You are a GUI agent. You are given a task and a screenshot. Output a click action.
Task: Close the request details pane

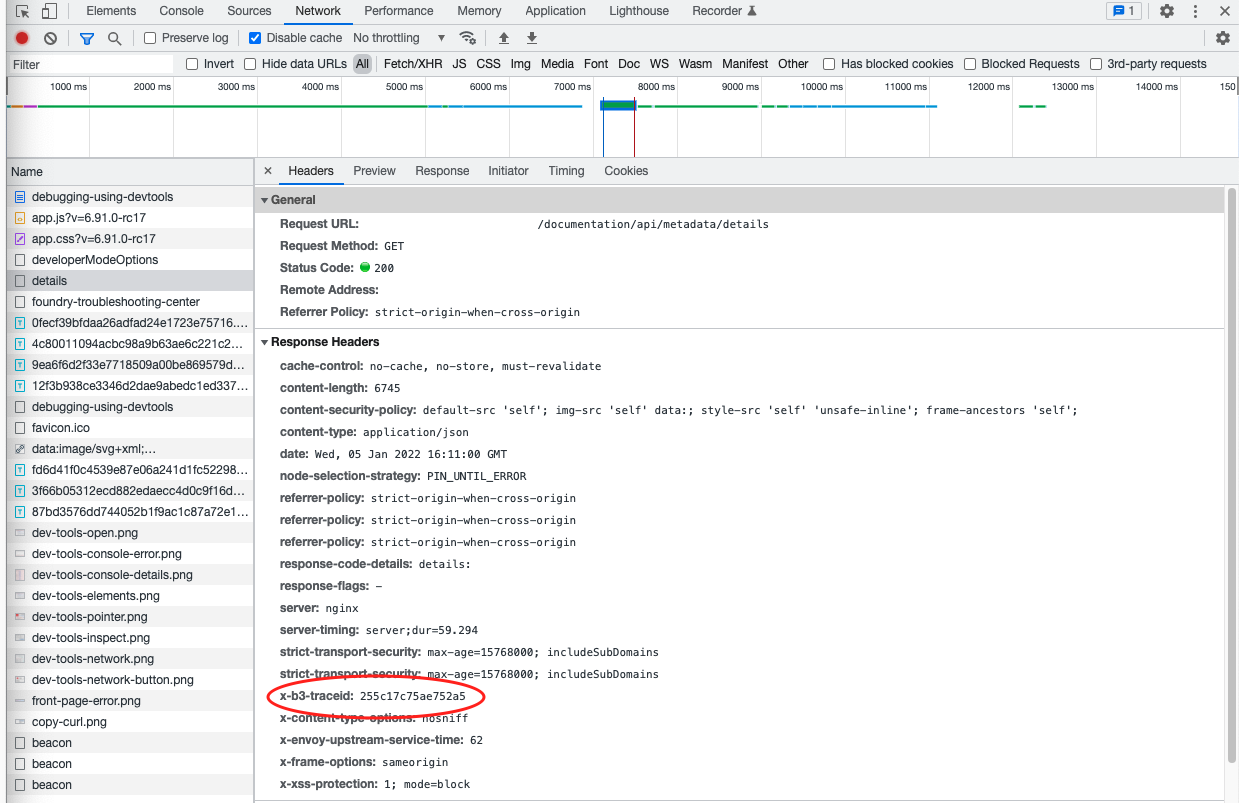tap(268, 171)
